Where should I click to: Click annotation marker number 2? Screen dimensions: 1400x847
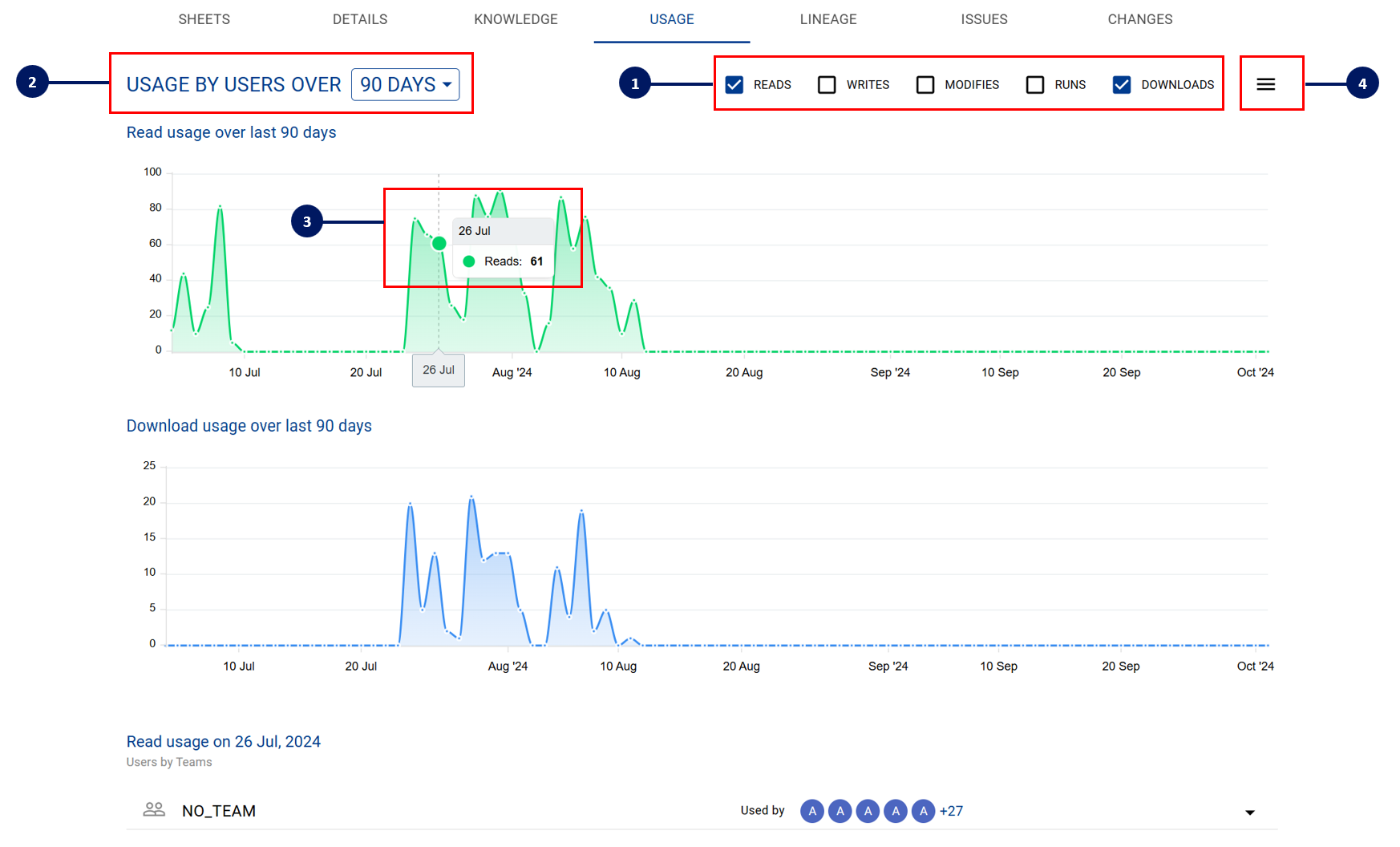point(32,82)
